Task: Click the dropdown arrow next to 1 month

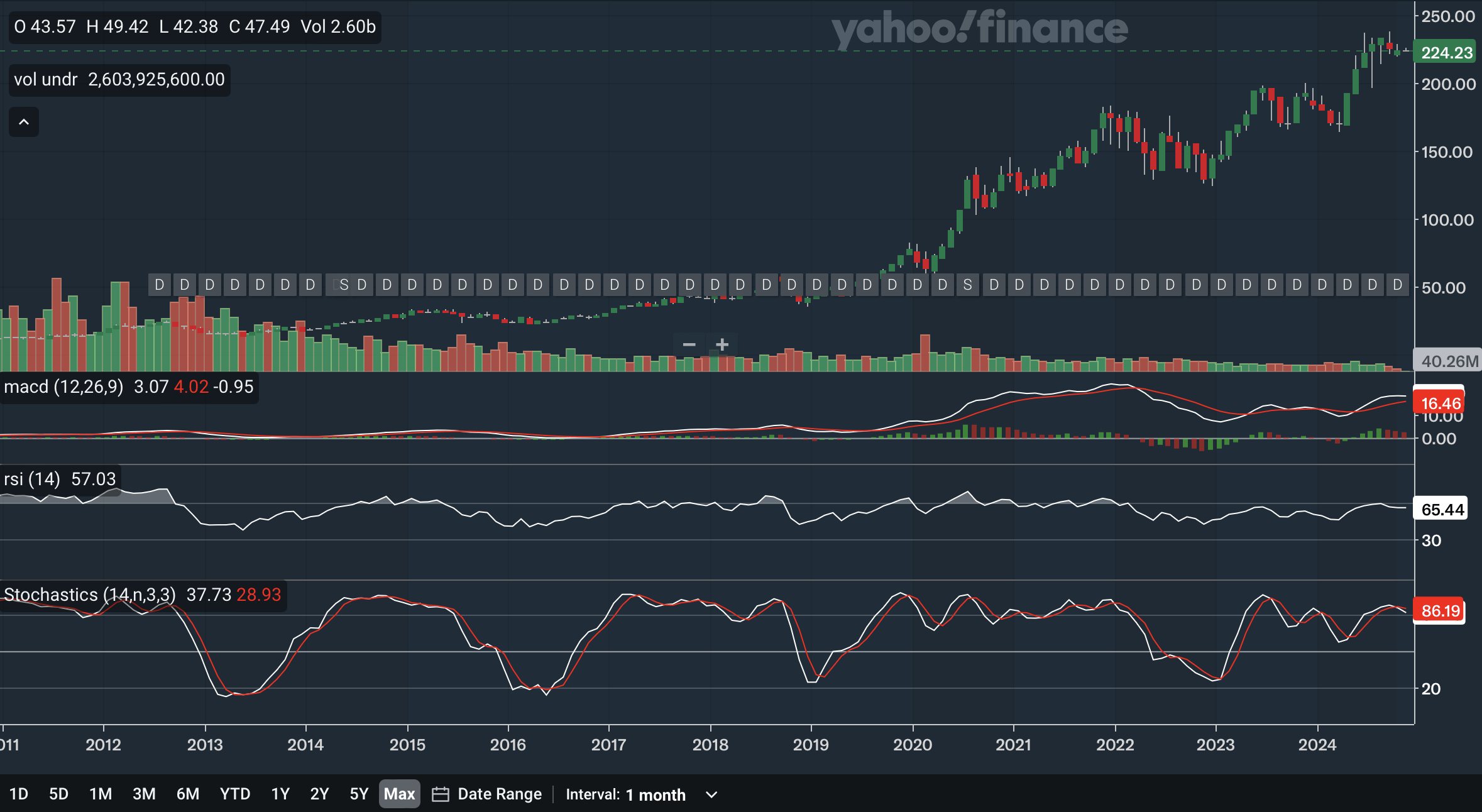Action: coord(711,794)
